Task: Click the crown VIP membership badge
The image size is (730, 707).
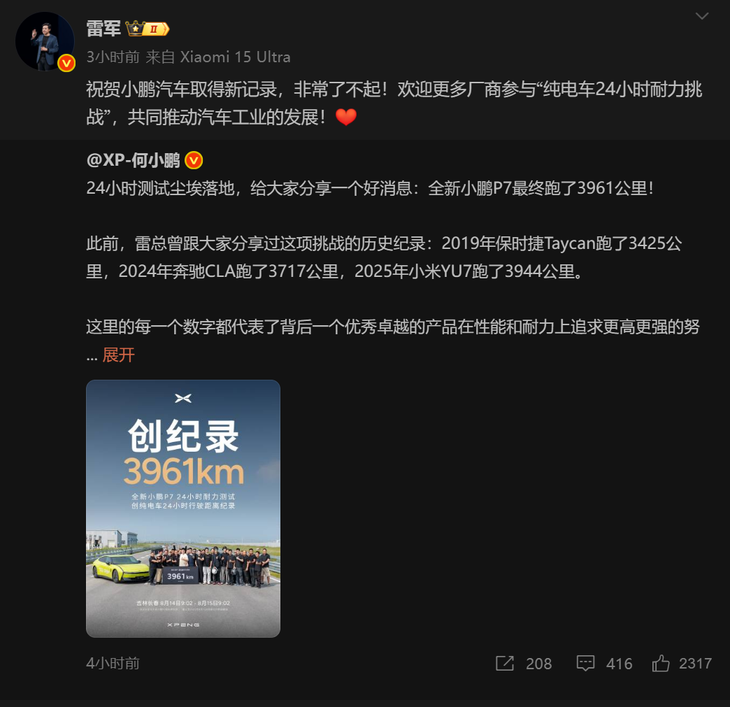Action: pos(147,29)
